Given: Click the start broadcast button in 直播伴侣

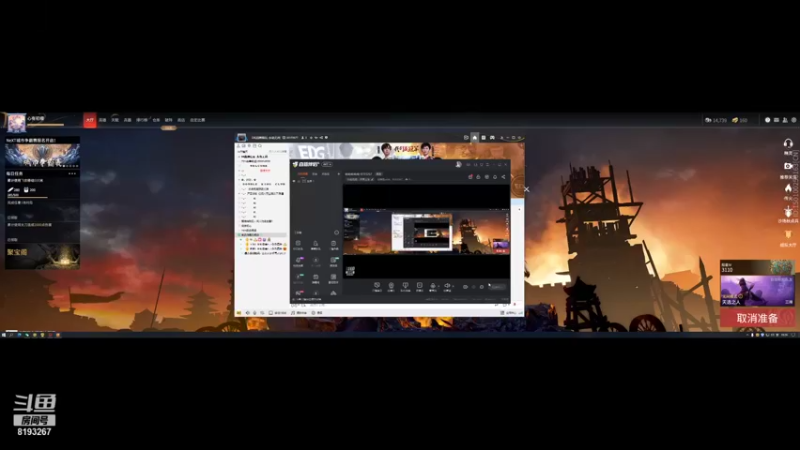Looking at the screenshot, I should tap(497, 287).
